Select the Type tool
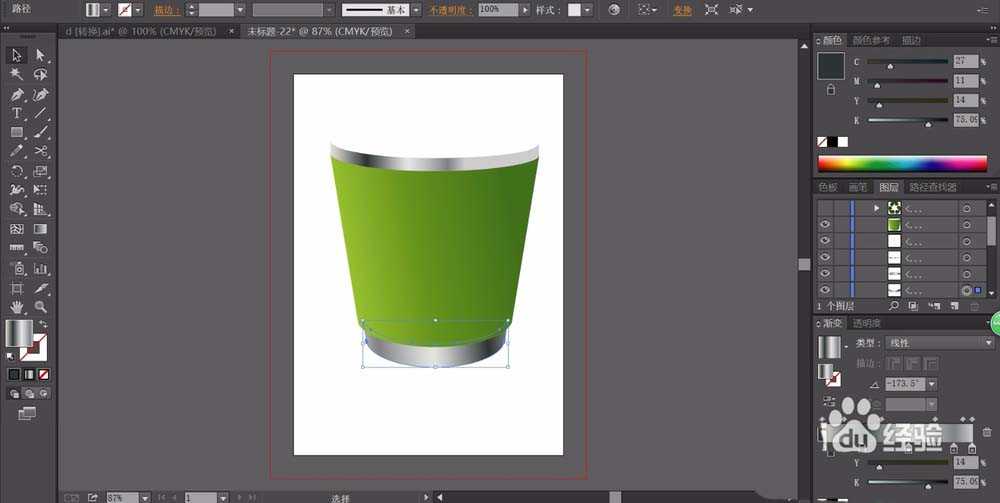Viewport: 1000px width, 503px height. (x=17, y=113)
